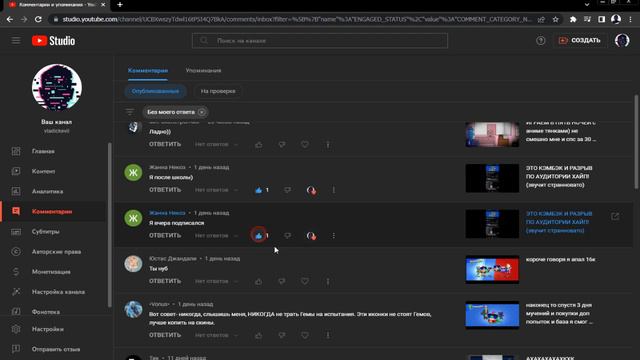Remove the Без моего ответа filter chip
The image size is (640, 360).
[x=202, y=112]
